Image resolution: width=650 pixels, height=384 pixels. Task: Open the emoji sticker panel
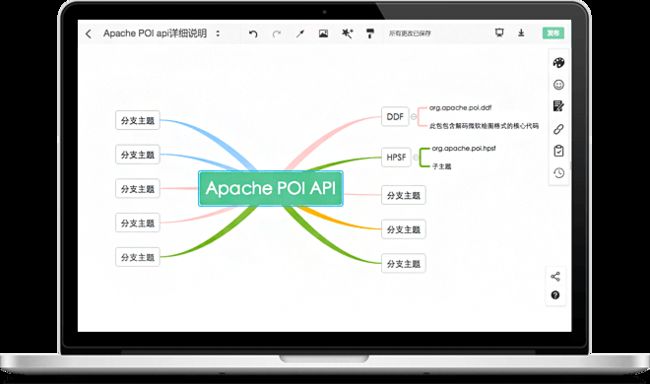pos(559,85)
